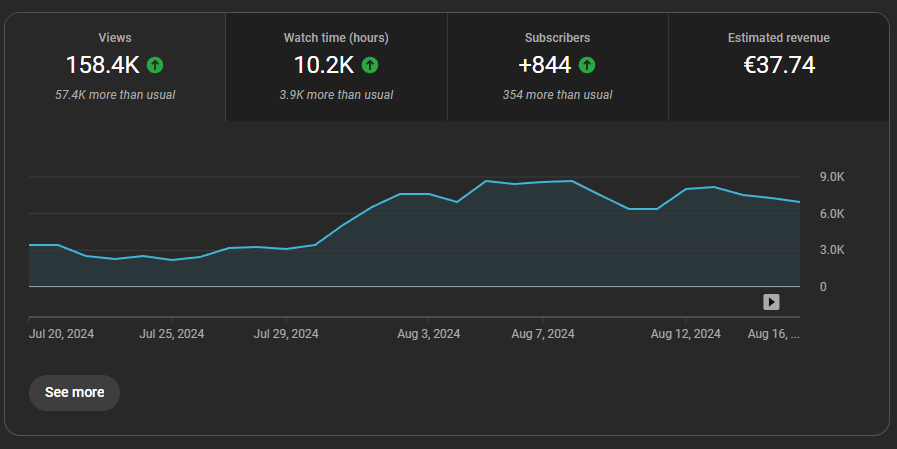Select the Aug 12, 2024 date label

click(685, 334)
